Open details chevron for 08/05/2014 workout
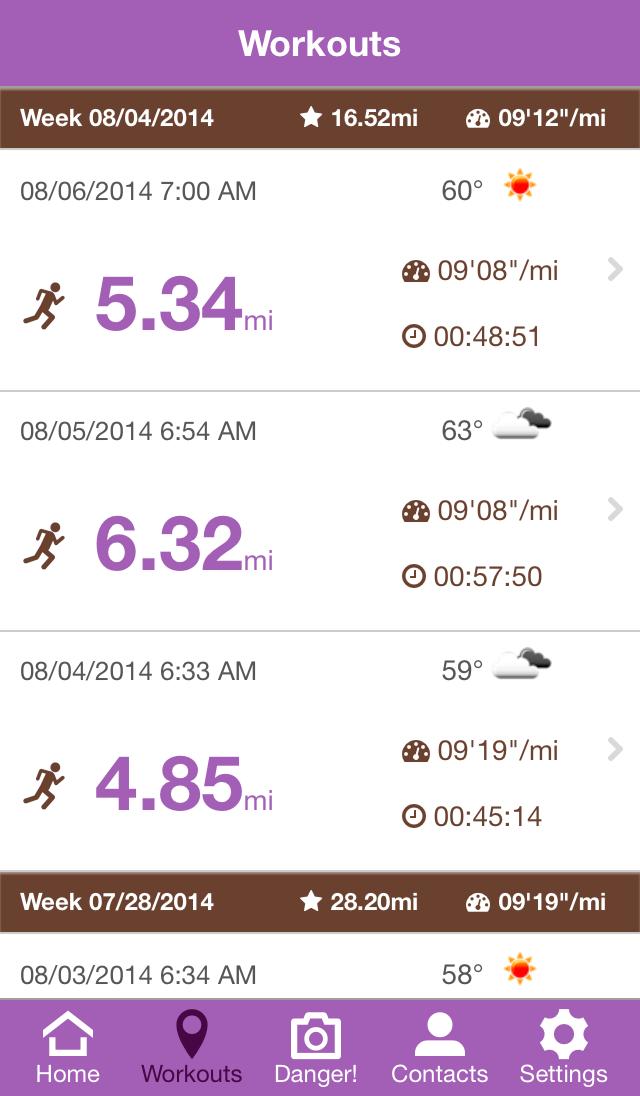640x1096 pixels. [x=615, y=509]
